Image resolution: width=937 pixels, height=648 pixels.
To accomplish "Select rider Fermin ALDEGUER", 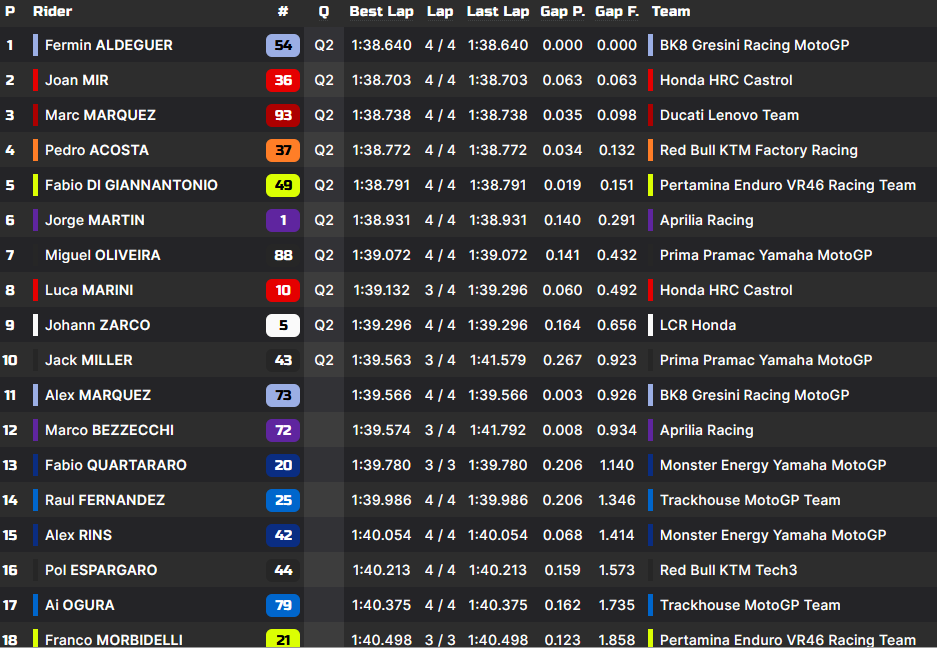I will coord(109,45).
